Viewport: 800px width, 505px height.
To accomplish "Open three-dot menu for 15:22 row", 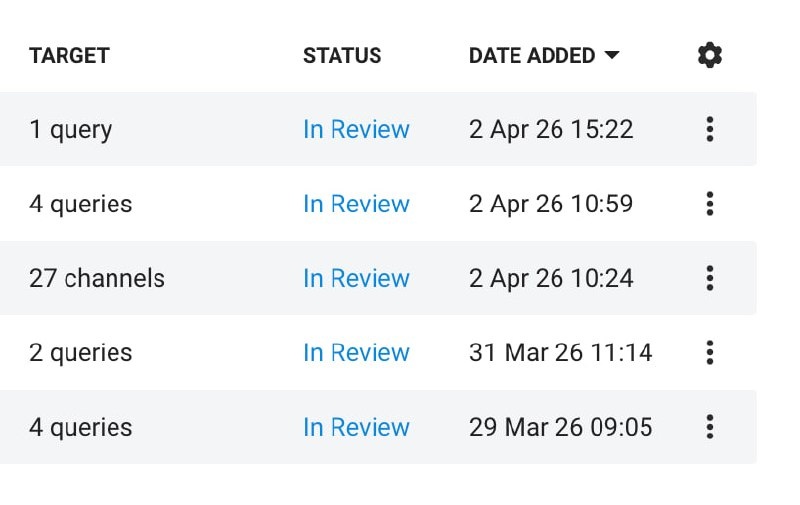I will (710, 129).
